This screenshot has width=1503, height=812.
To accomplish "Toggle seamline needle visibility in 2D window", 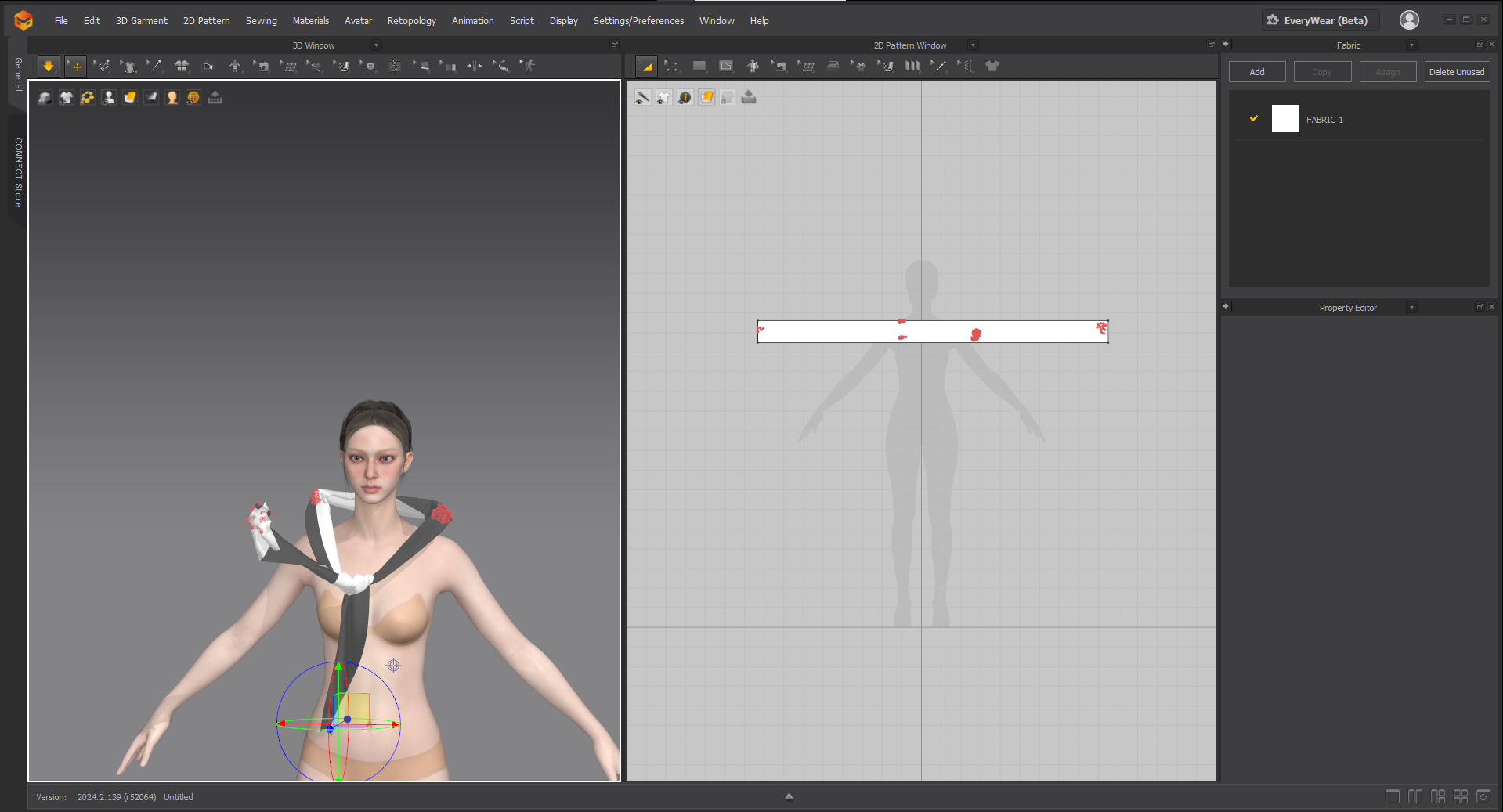I will coord(643,97).
